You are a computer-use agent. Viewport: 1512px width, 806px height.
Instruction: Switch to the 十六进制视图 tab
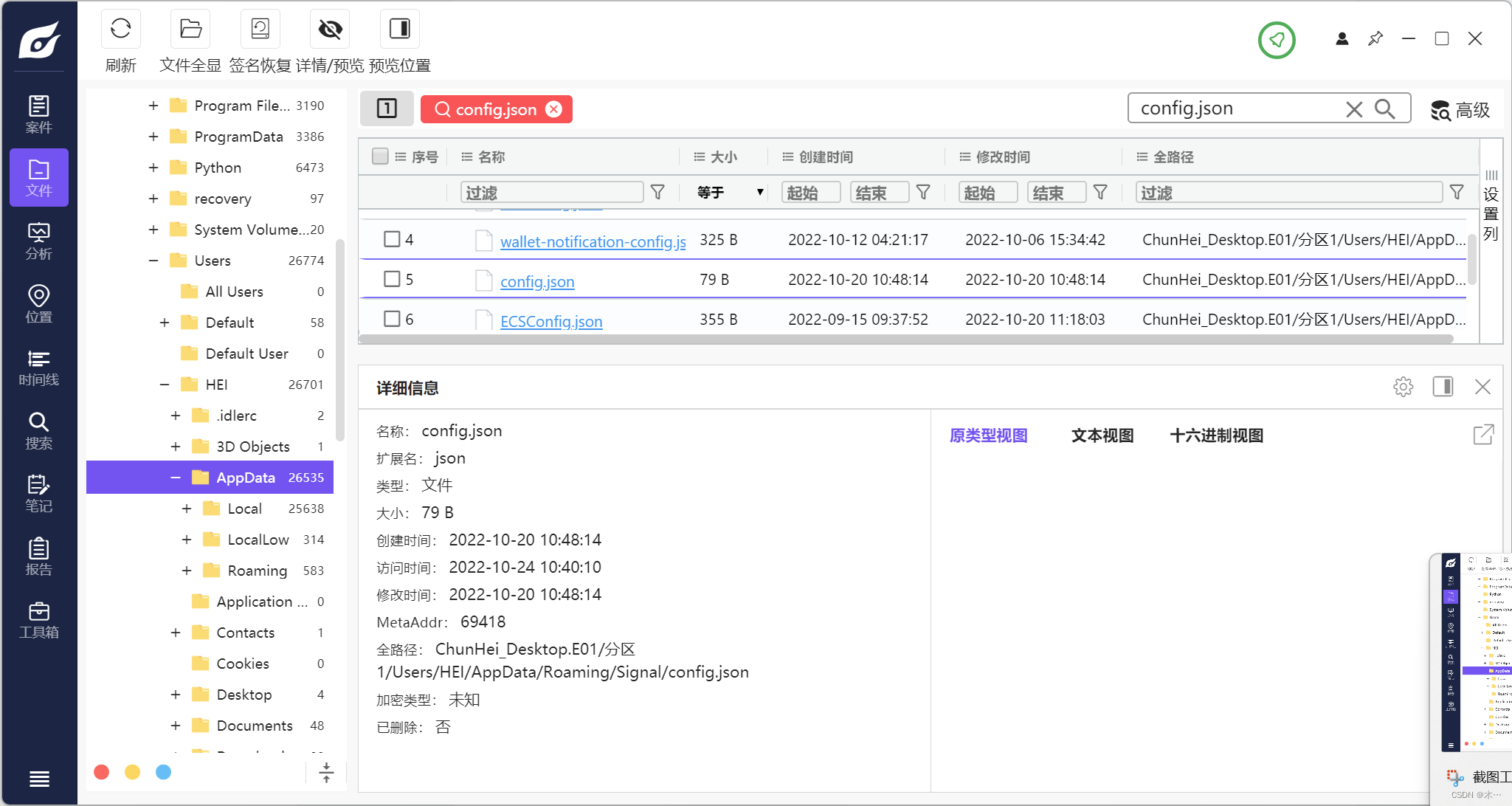1216,435
